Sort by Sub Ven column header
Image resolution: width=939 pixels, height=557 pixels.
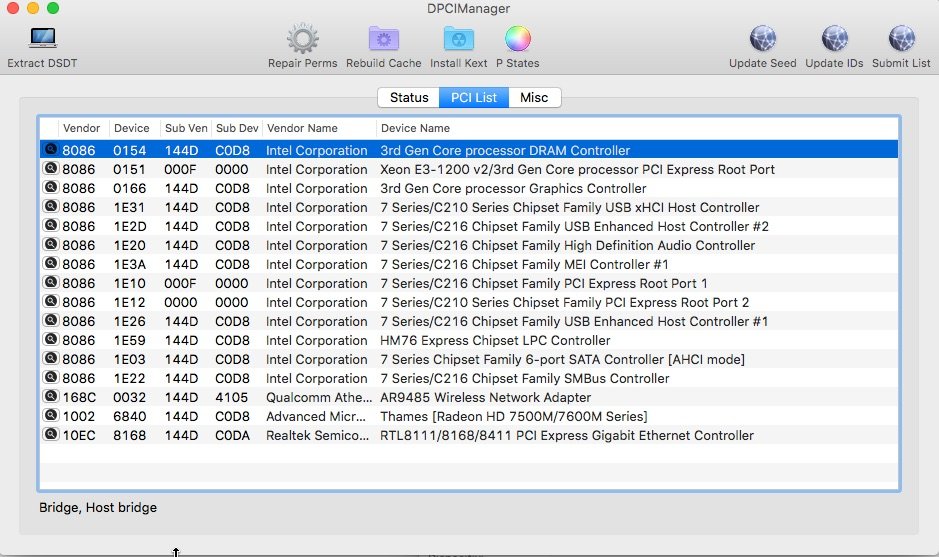tap(186, 128)
